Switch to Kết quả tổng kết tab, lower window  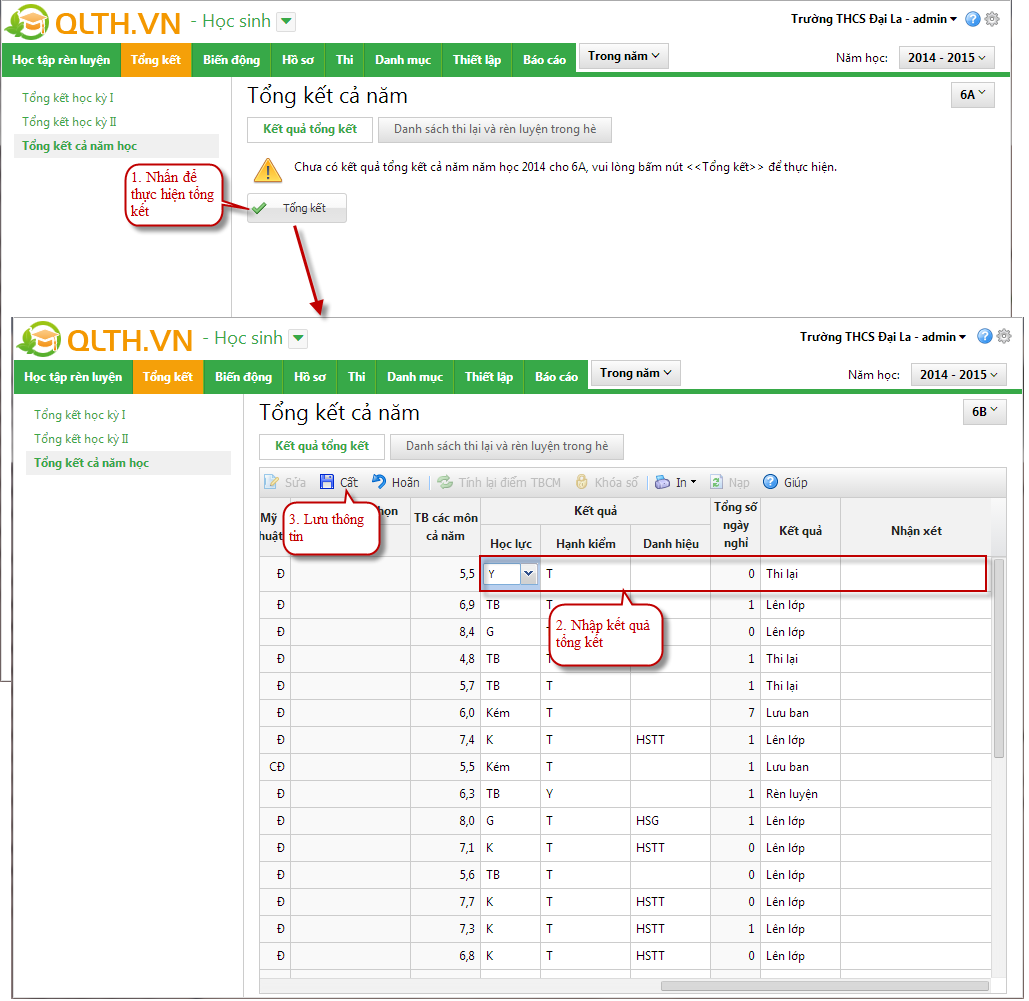(322, 446)
